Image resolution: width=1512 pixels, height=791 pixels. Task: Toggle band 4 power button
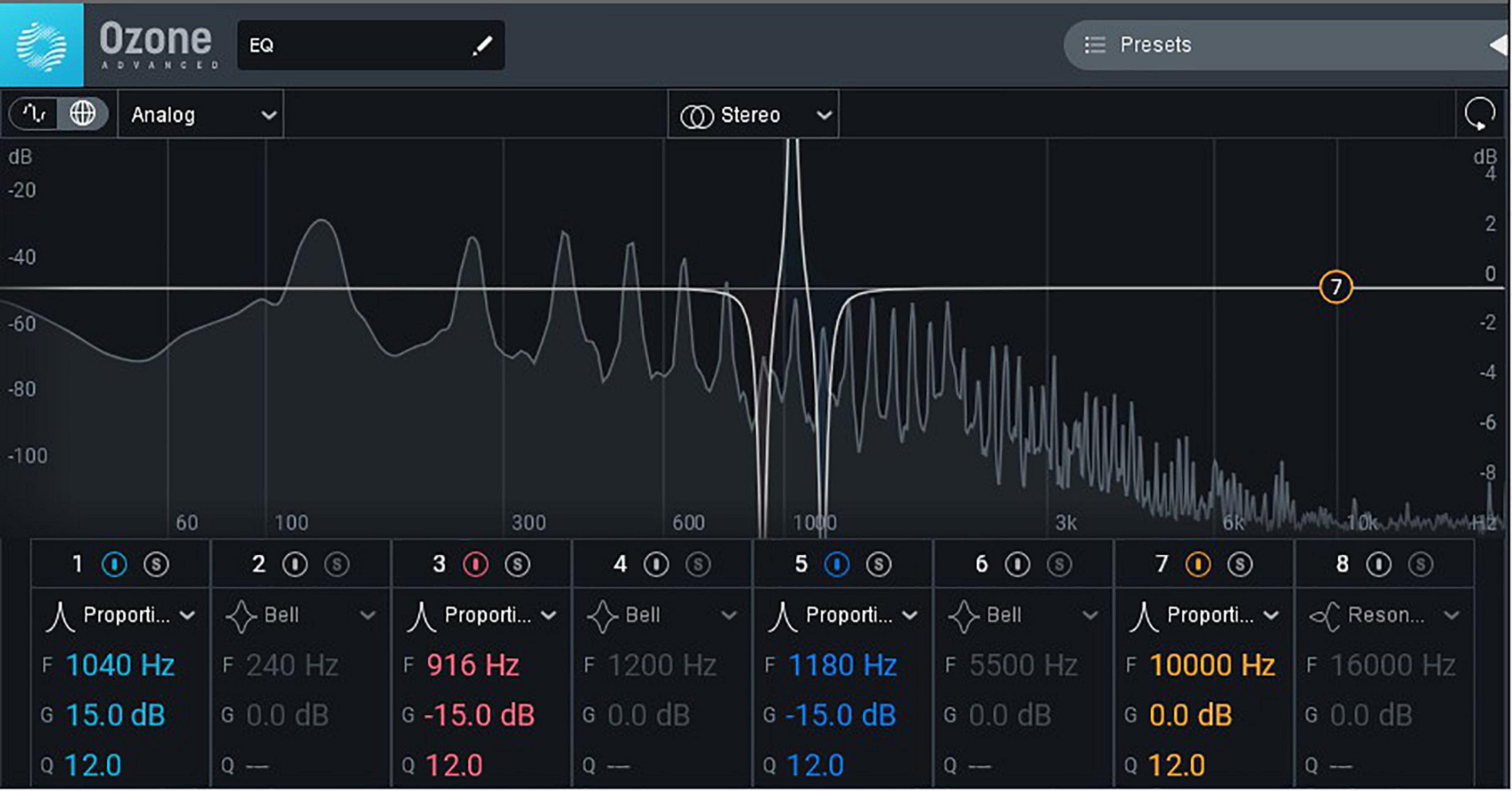tap(656, 564)
